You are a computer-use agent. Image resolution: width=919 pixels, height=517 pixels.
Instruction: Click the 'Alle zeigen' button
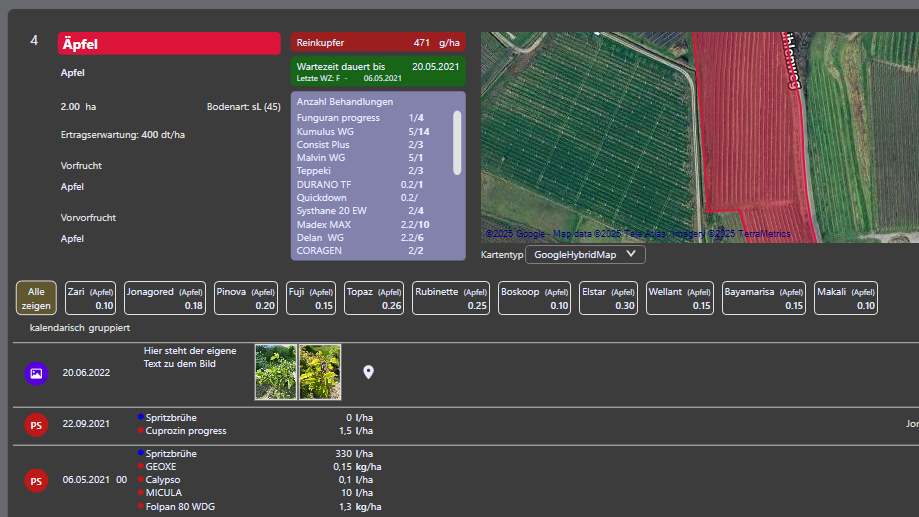coord(36,298)
